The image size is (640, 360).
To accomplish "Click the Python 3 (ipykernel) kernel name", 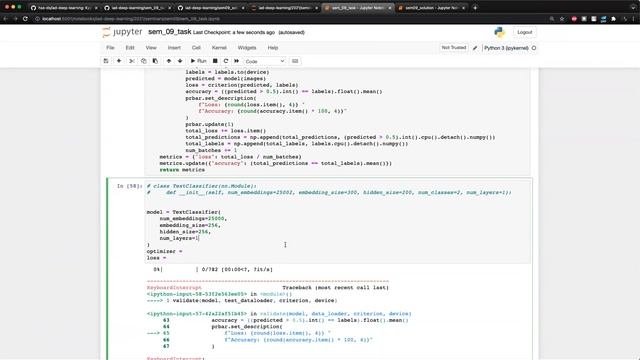I will point(506,48).
